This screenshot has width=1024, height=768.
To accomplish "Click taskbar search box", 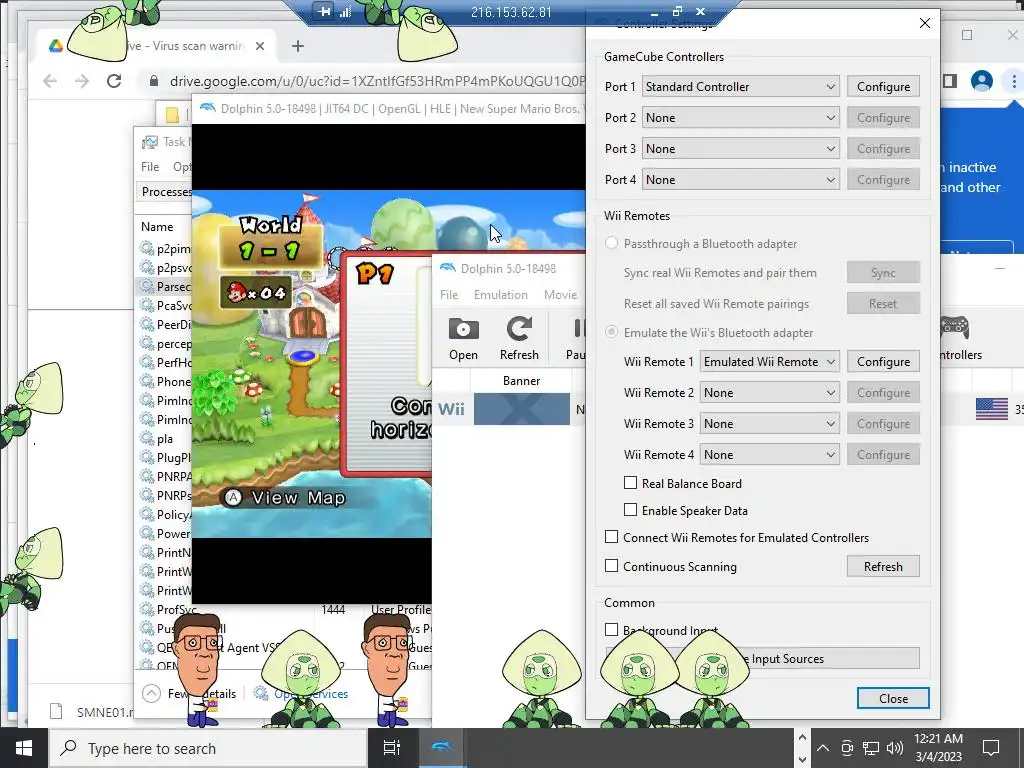I will pos(208,748).
